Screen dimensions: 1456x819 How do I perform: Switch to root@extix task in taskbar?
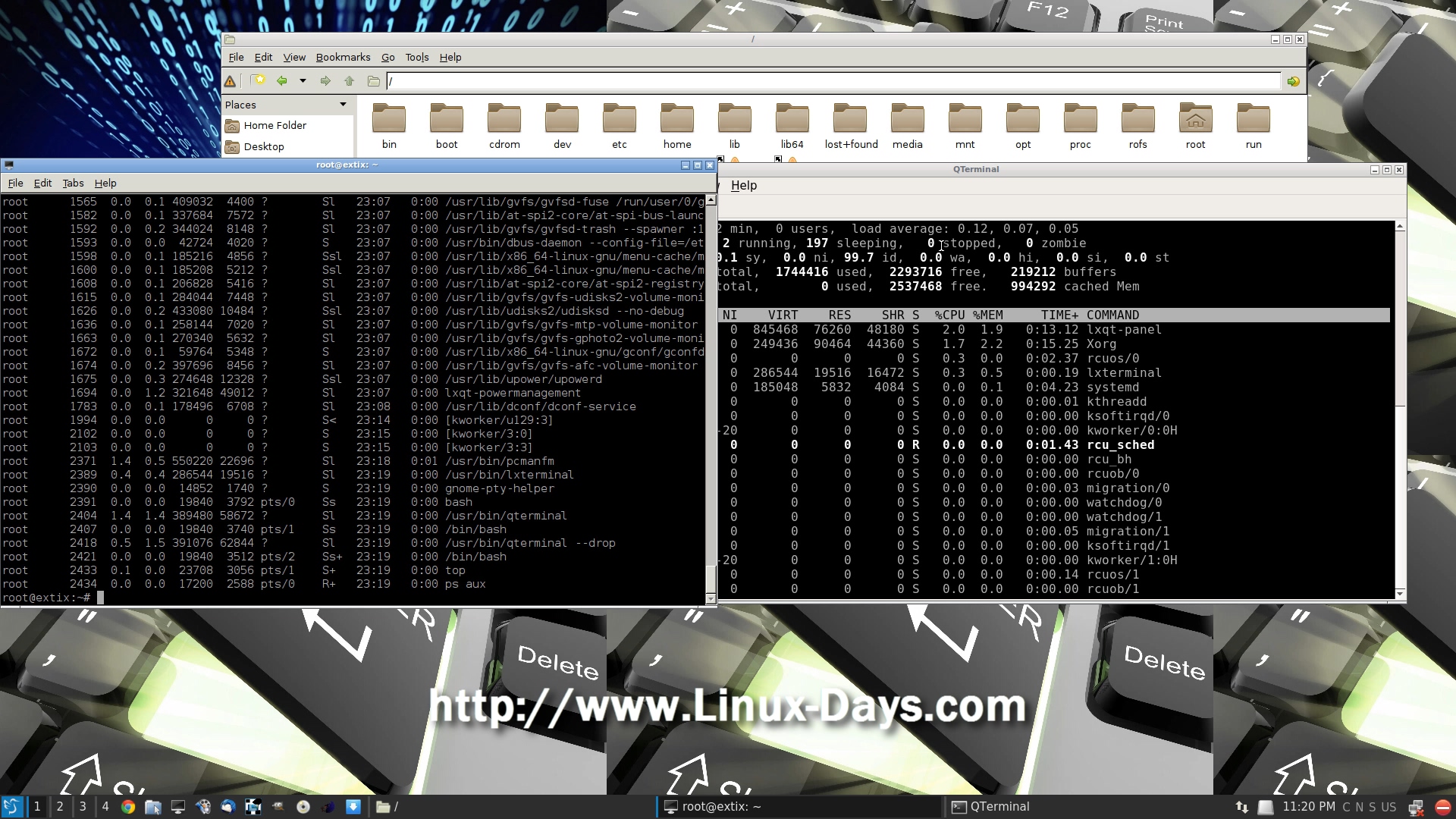point(799,807)
